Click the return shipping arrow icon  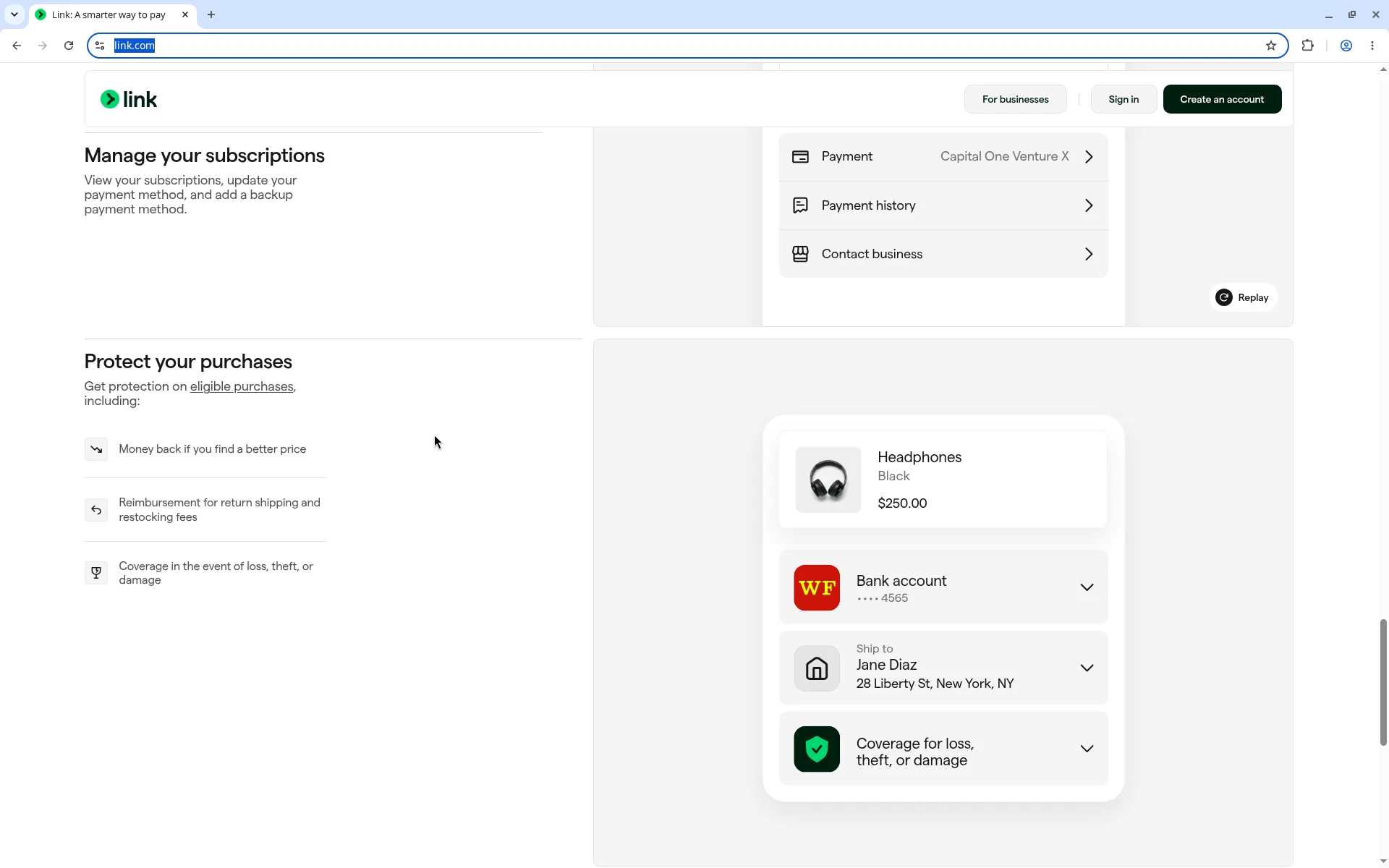[96, 510]
